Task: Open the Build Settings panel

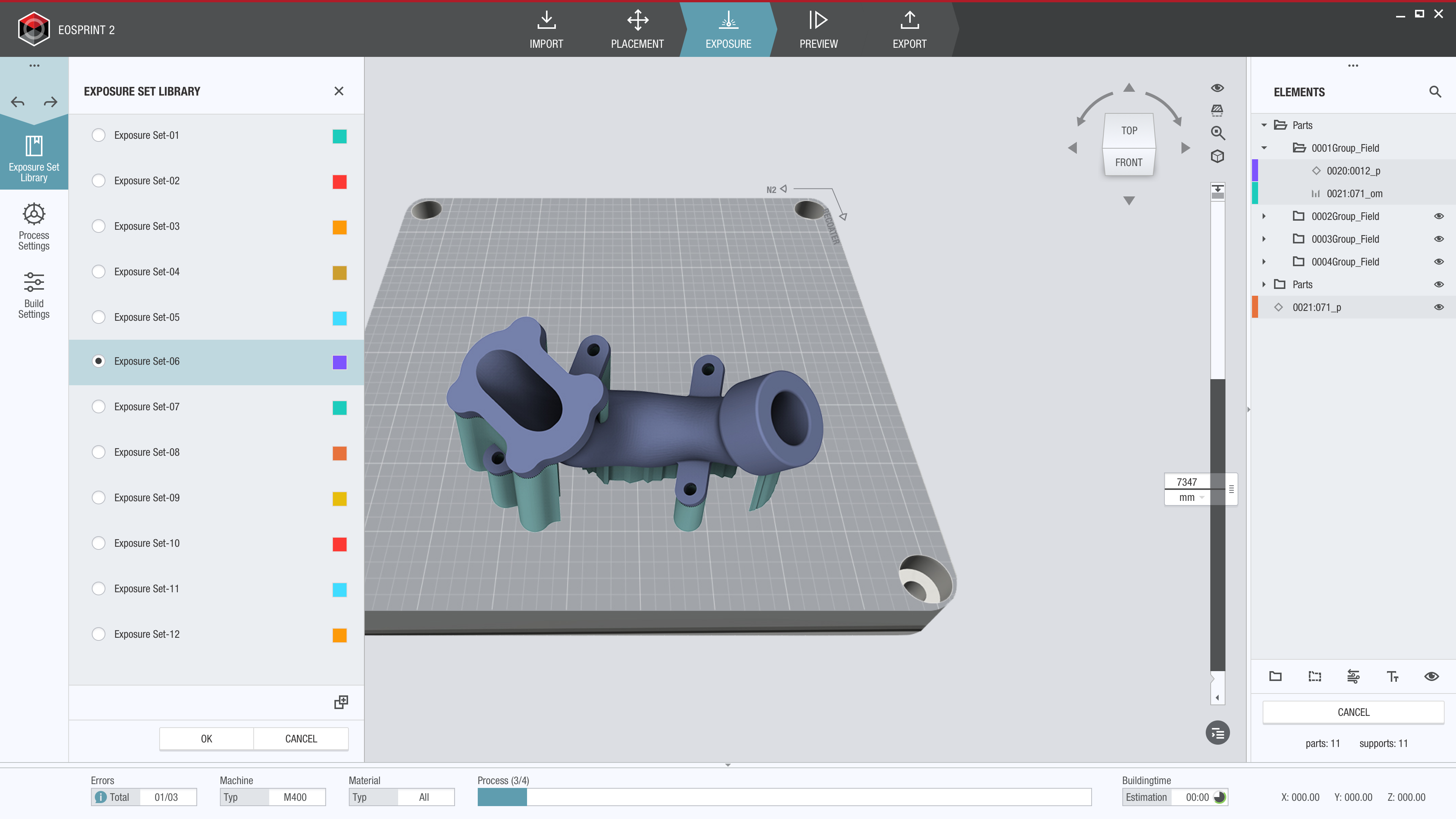Action: (x=34, y=294)
